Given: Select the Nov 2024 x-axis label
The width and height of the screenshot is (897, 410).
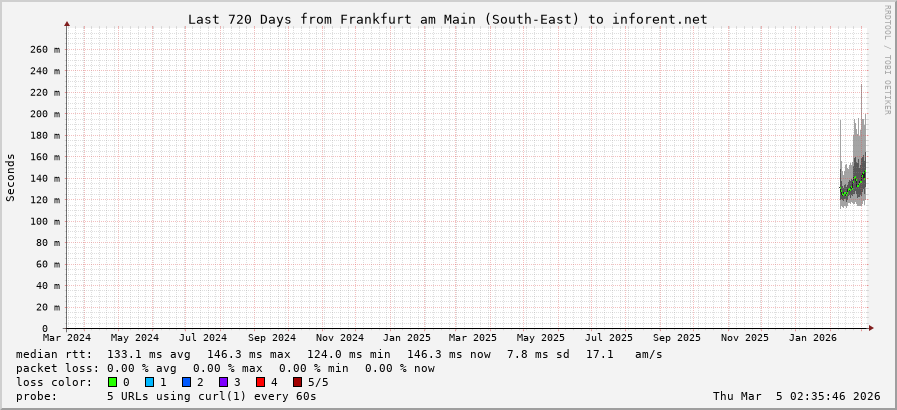Looking at the screenshot, I should (x=339, y=338).
